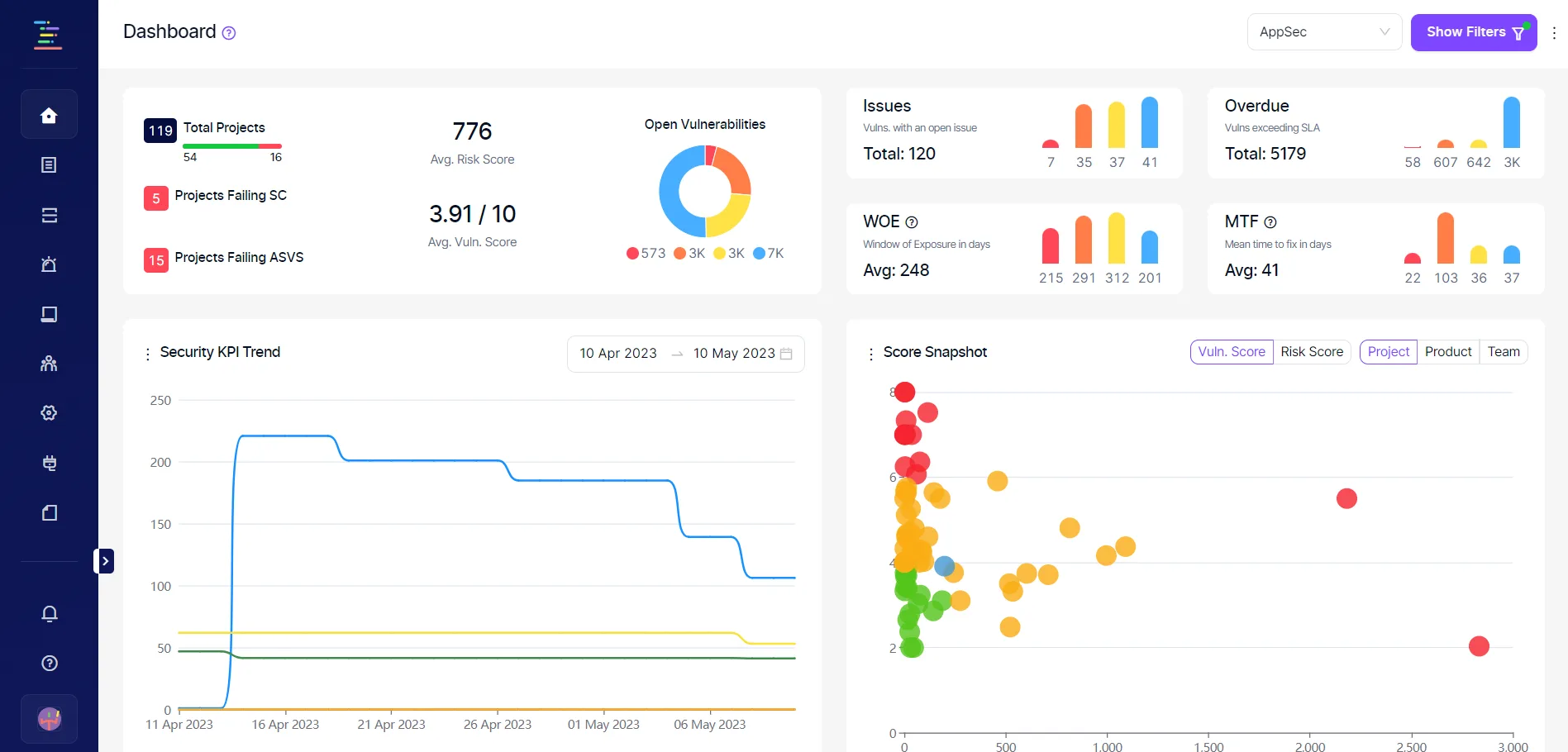Click the Total Projects progress bar
1568x752 pixels.
[x=232, y=145]
